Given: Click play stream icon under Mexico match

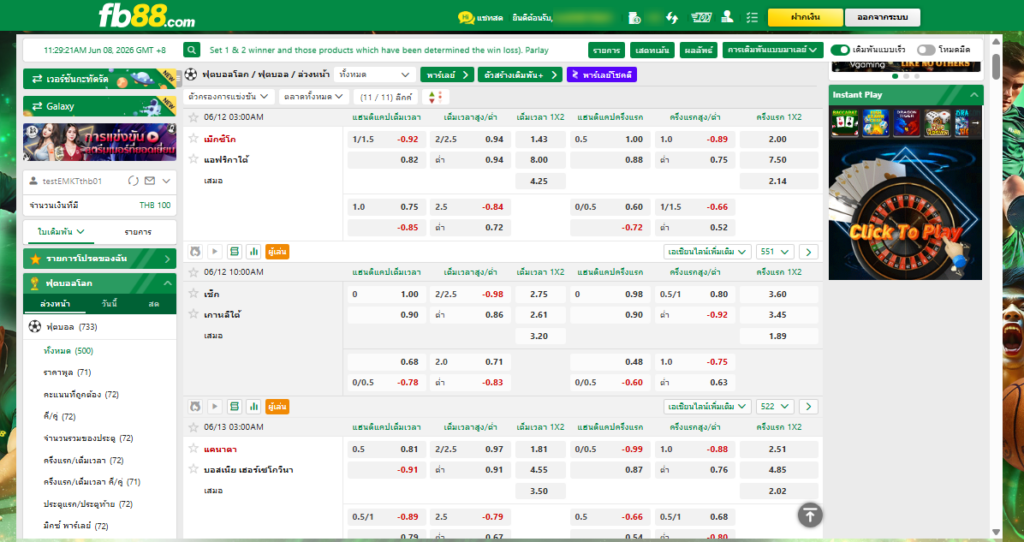Looking at the screenshot, I should [x=214, y=251].
